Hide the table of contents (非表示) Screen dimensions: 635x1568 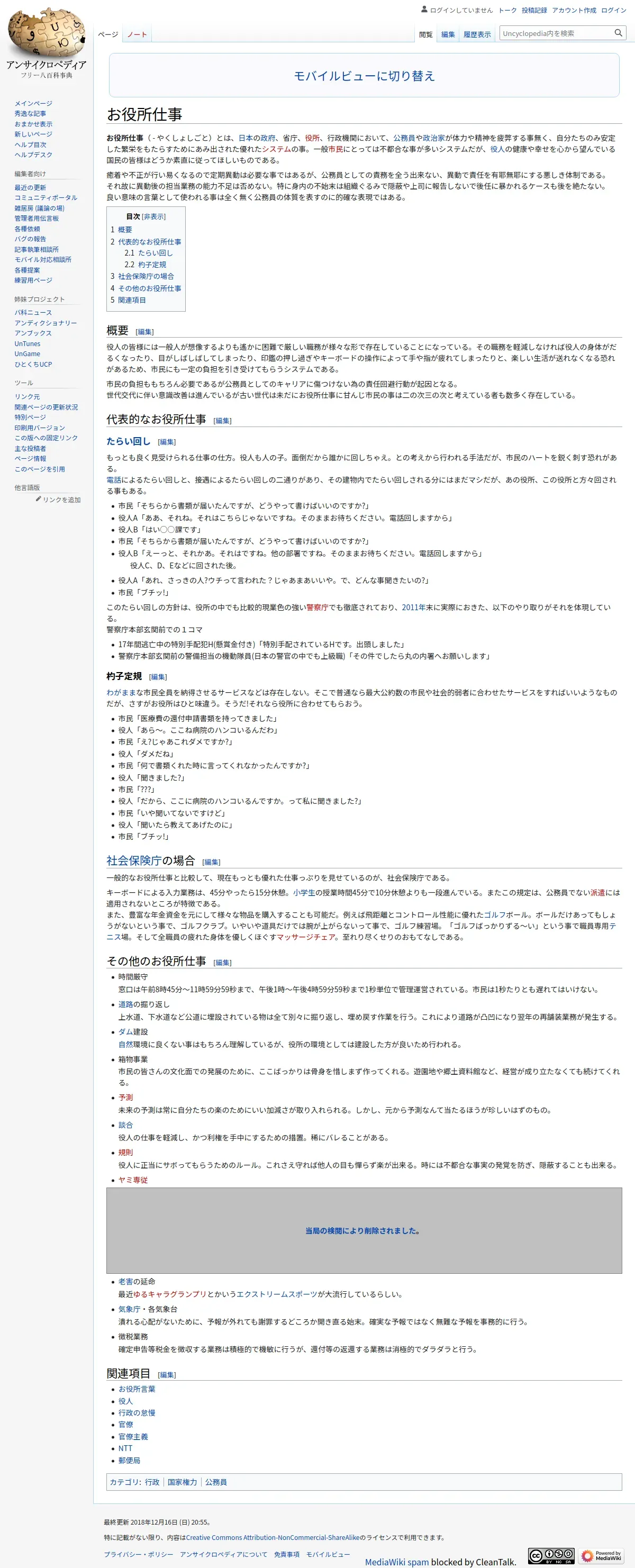(153, 216)
